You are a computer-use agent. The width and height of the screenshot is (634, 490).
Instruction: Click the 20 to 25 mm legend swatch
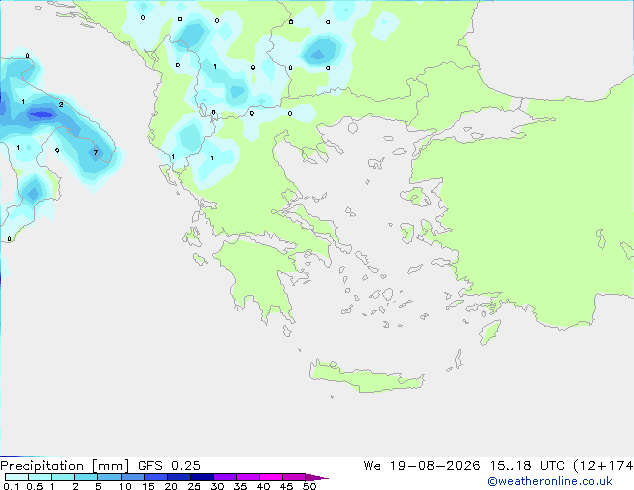click(179, 477)
